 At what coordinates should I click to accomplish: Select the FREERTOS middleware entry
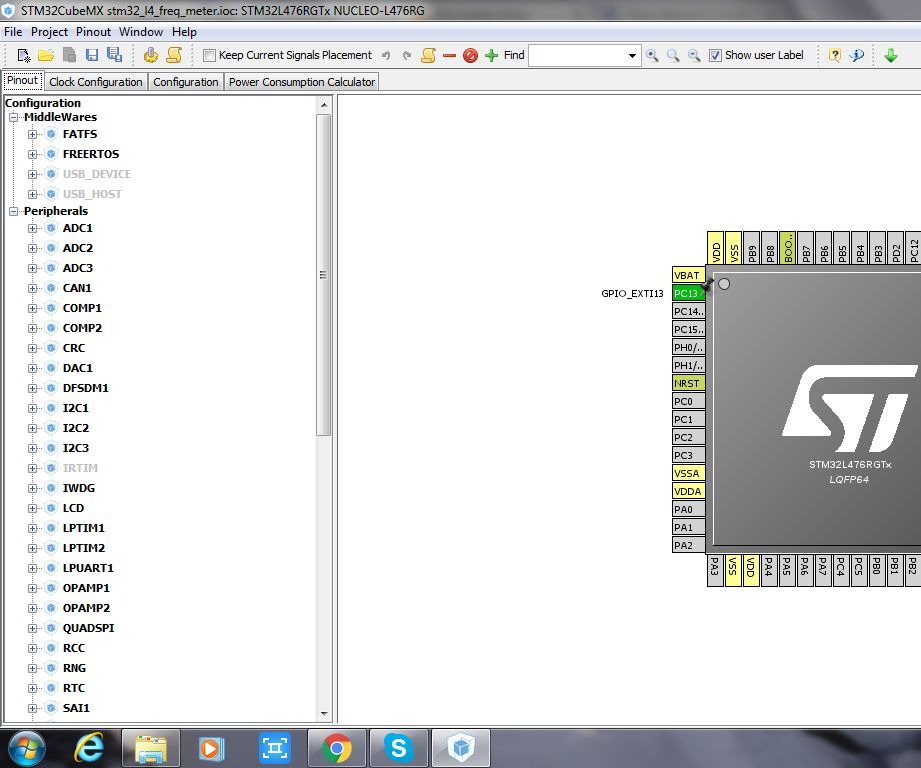90,154
